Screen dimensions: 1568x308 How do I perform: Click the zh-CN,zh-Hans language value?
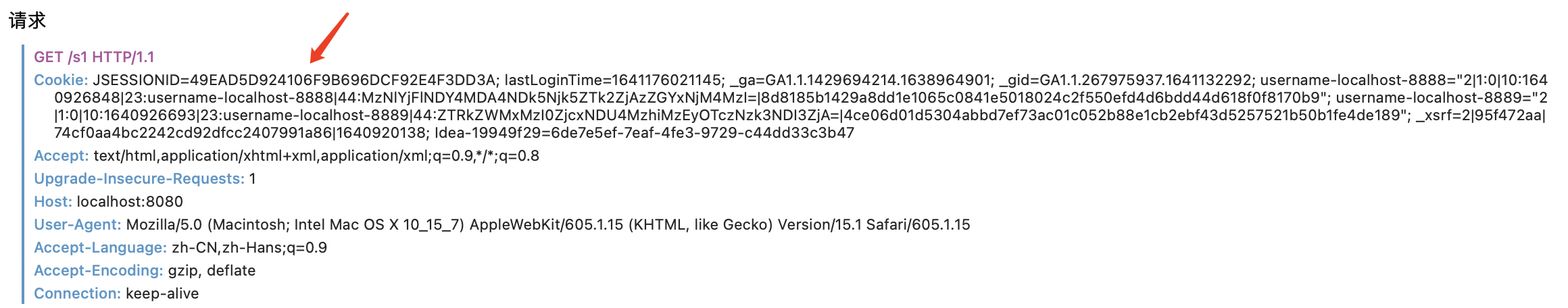click(x=249, y=248)
